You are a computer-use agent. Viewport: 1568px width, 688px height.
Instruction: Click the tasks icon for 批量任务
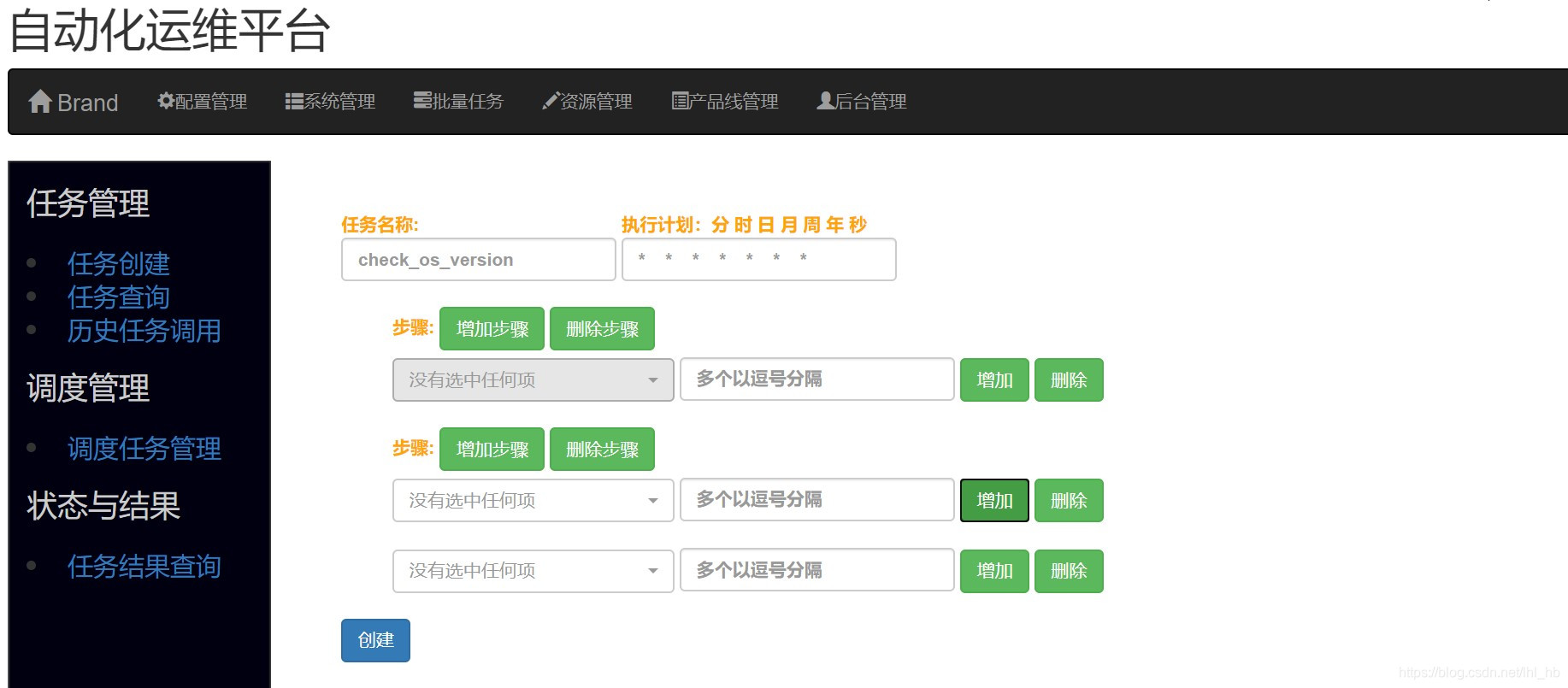pos(422,100)
